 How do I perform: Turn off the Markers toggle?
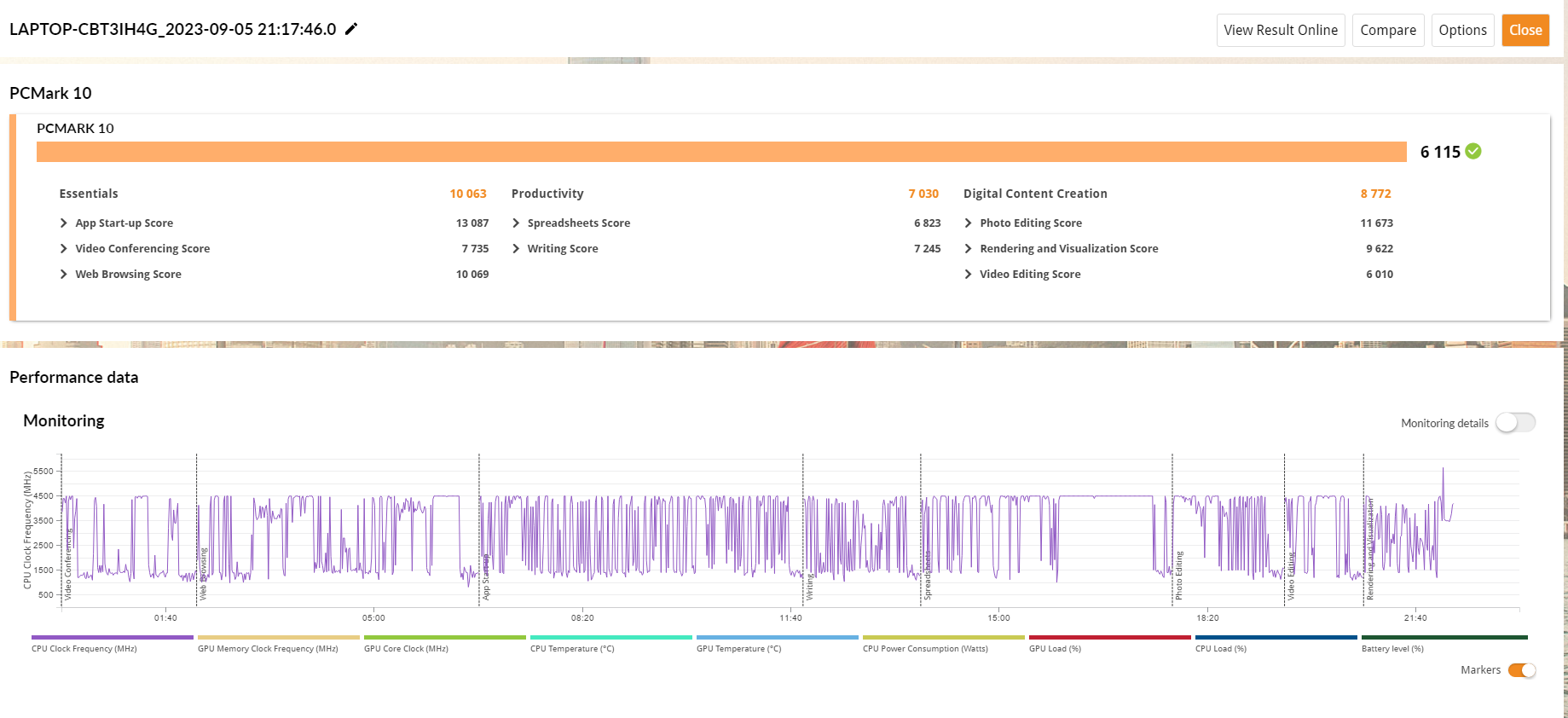pyautogui.click(x=1521, y=670)
